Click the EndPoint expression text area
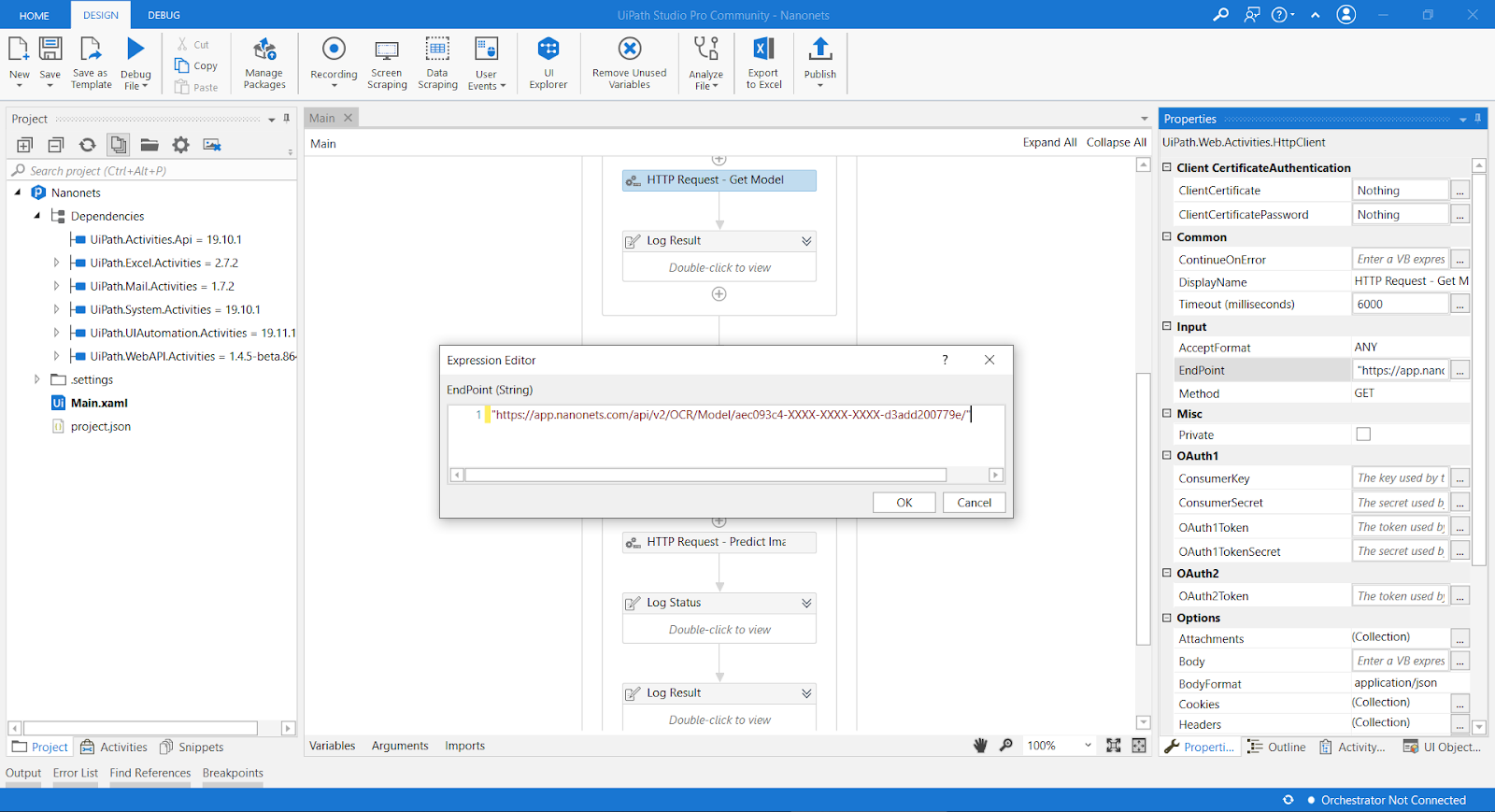 coord(726,434)
